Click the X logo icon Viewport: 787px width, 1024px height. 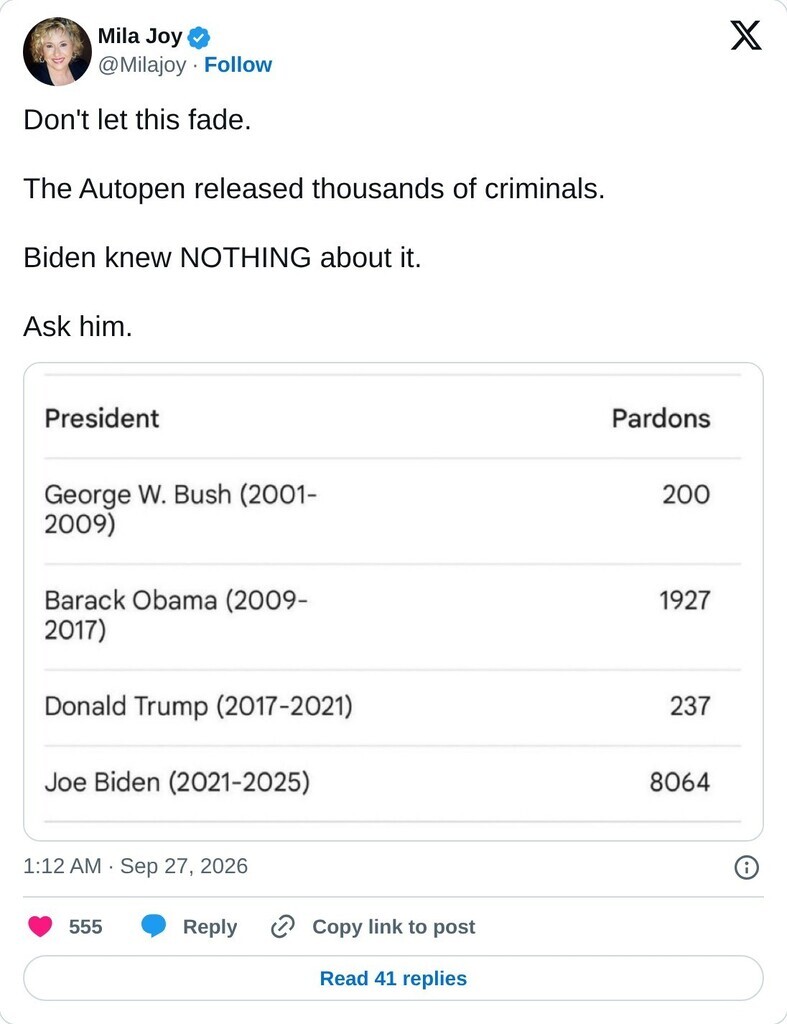pyautogui.click(x=745, y=35)
